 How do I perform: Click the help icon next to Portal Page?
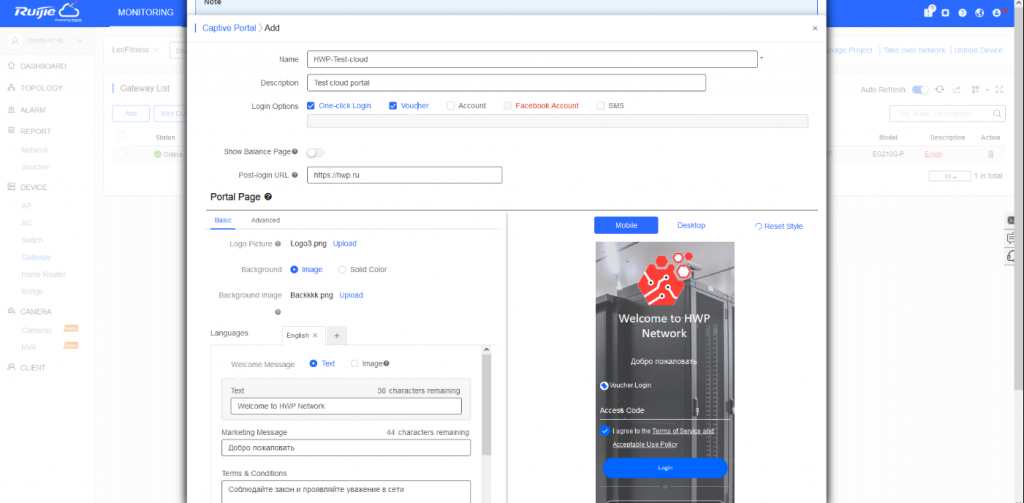pyautogui.click(x=268, y=197)
